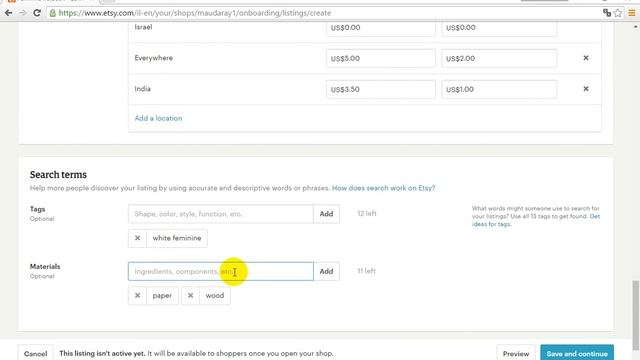The width and height of the screenshot is (640, 360).
Task: Click the Cancel button
Action: 36,353
